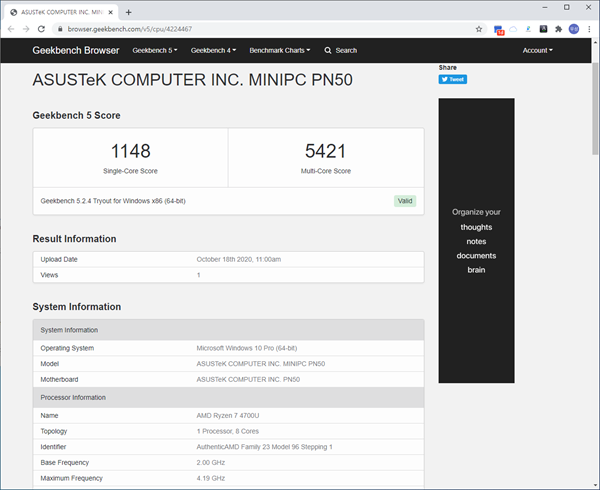Image resolution: width=600 pixels, height=490 pixels.
Task: Click the address bar URL field
Action: tap(268, 29)
